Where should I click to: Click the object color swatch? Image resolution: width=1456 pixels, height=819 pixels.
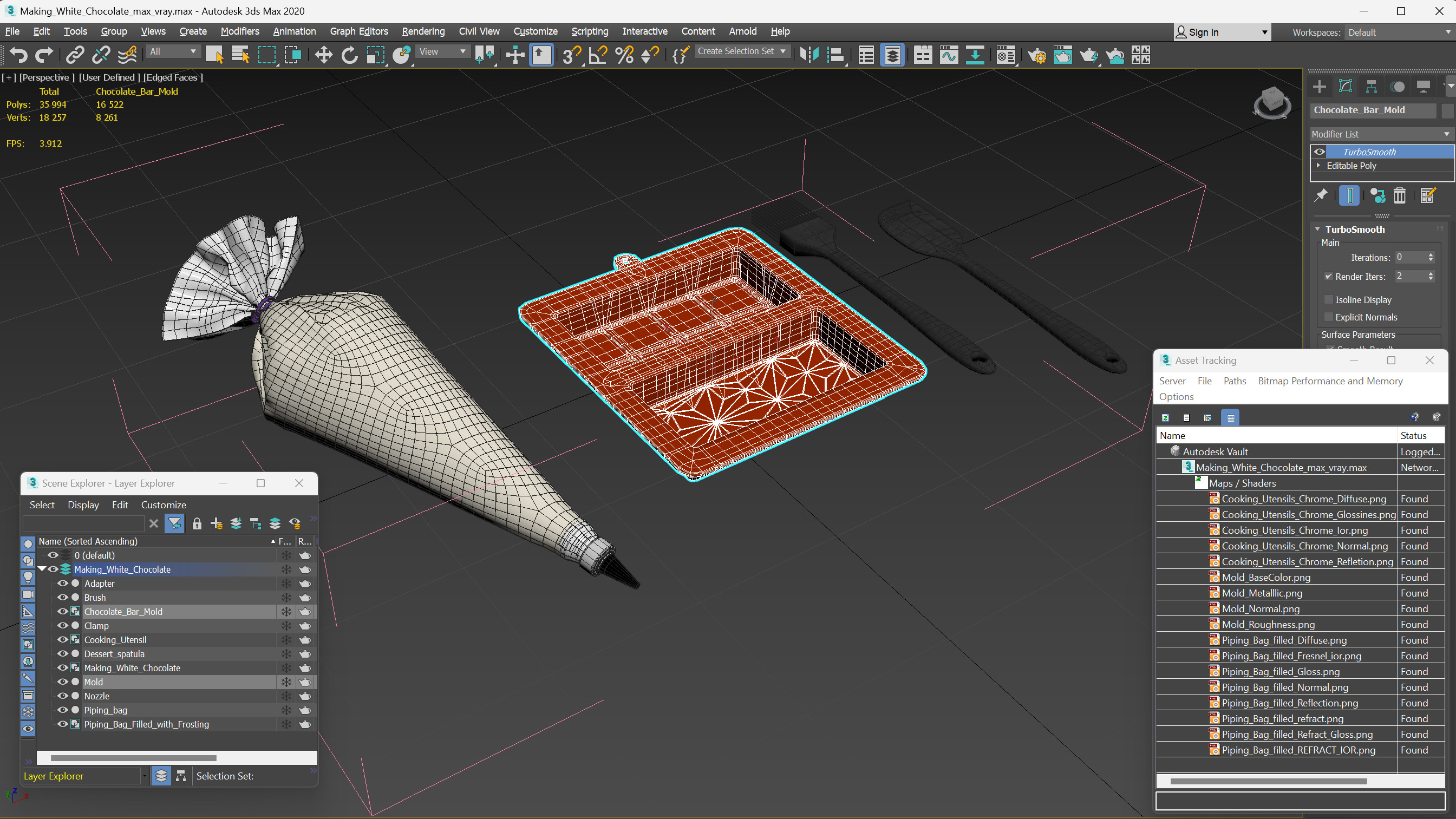click(x=1446, y=110)
